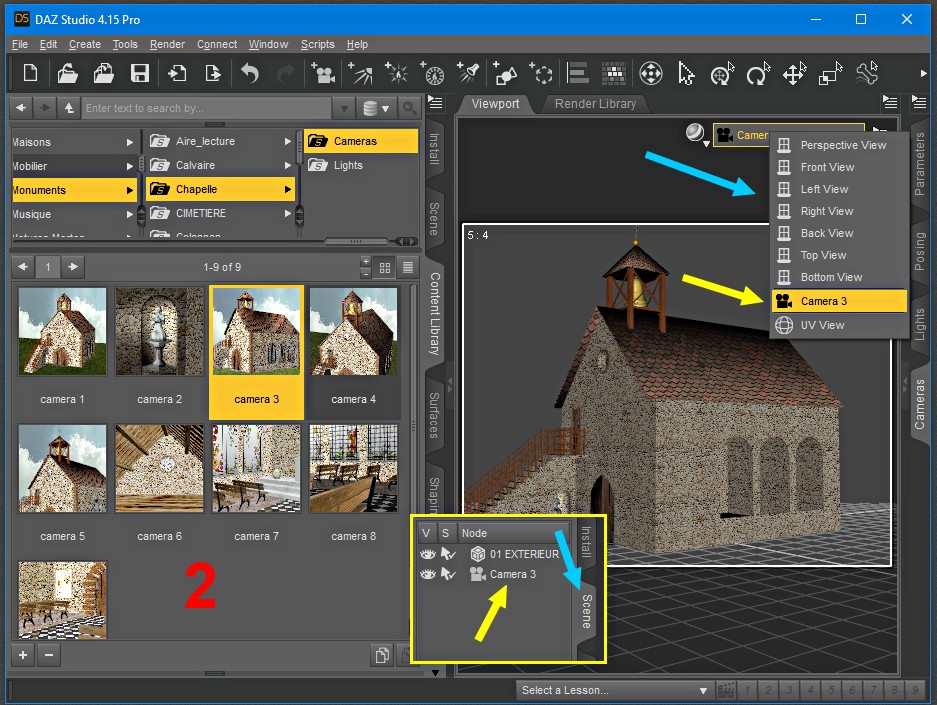Select the Node Selection arrow tool
This screenshot has height=705, width=937.
(x=686, y=74)
